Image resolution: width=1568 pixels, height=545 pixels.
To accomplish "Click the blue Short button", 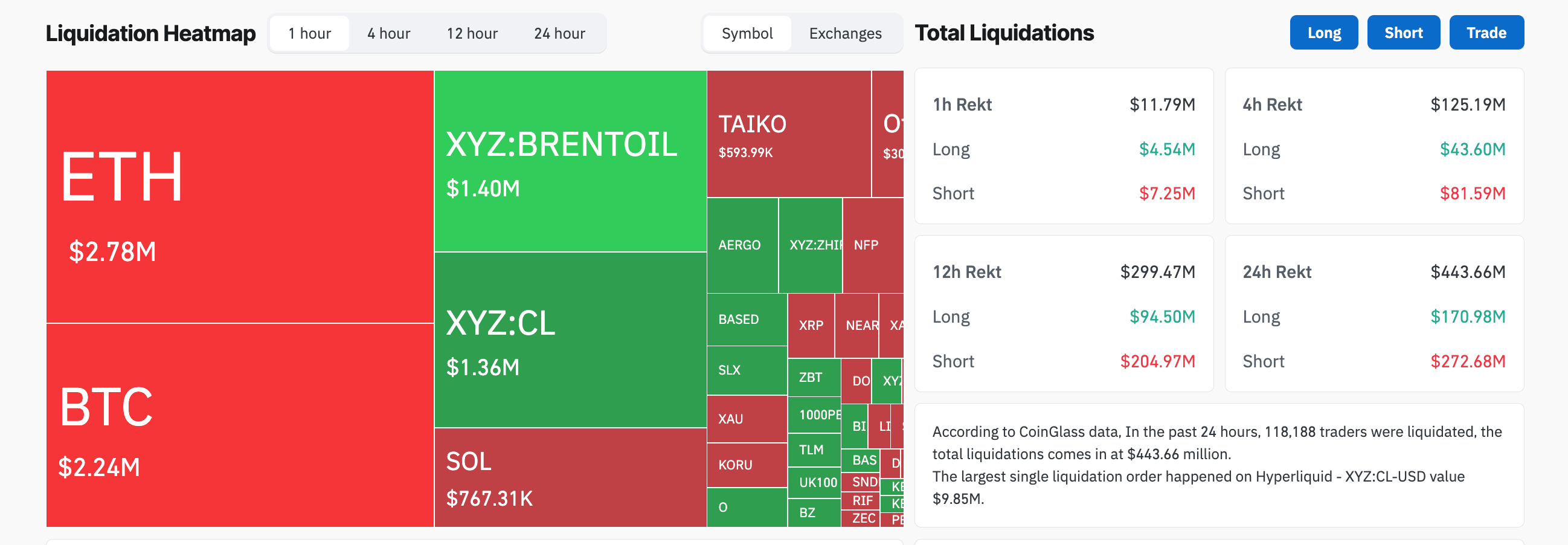I will coord(1403,33).
